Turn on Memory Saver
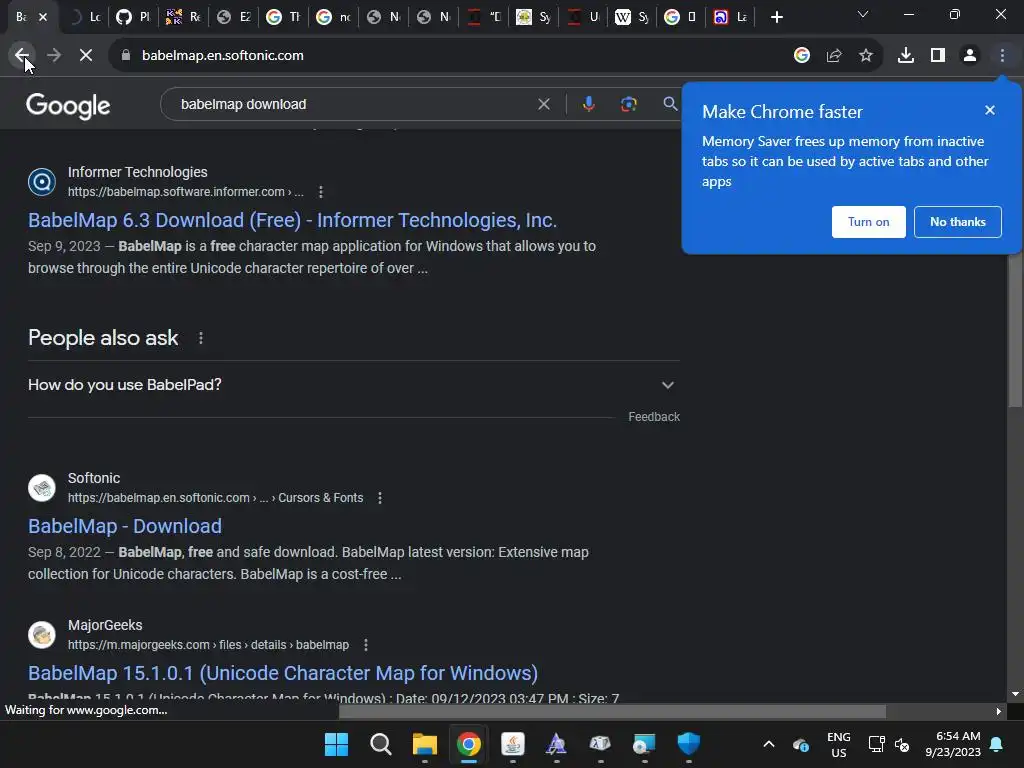 click(x=869, y=222)
